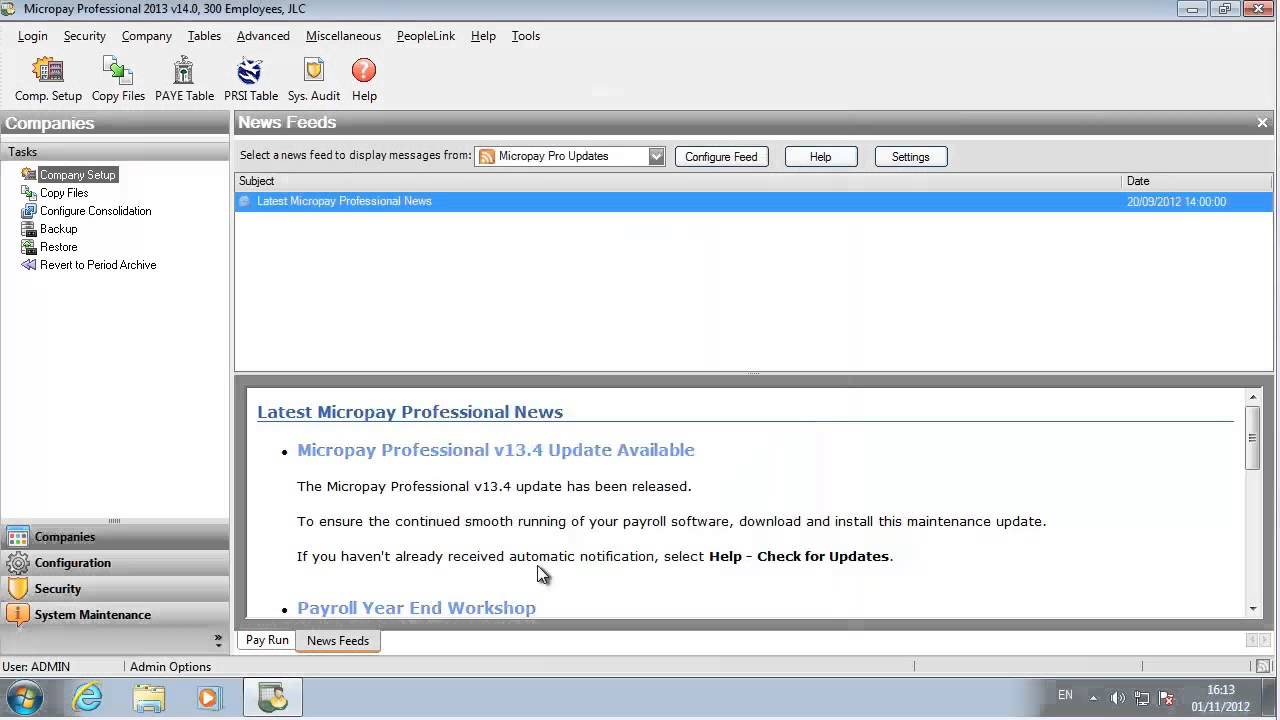The width and height of the screenshot is (1280, 720).
Task: Open Micropay Professional v13.4 Update Available link
Action: (x=495, y=450)
